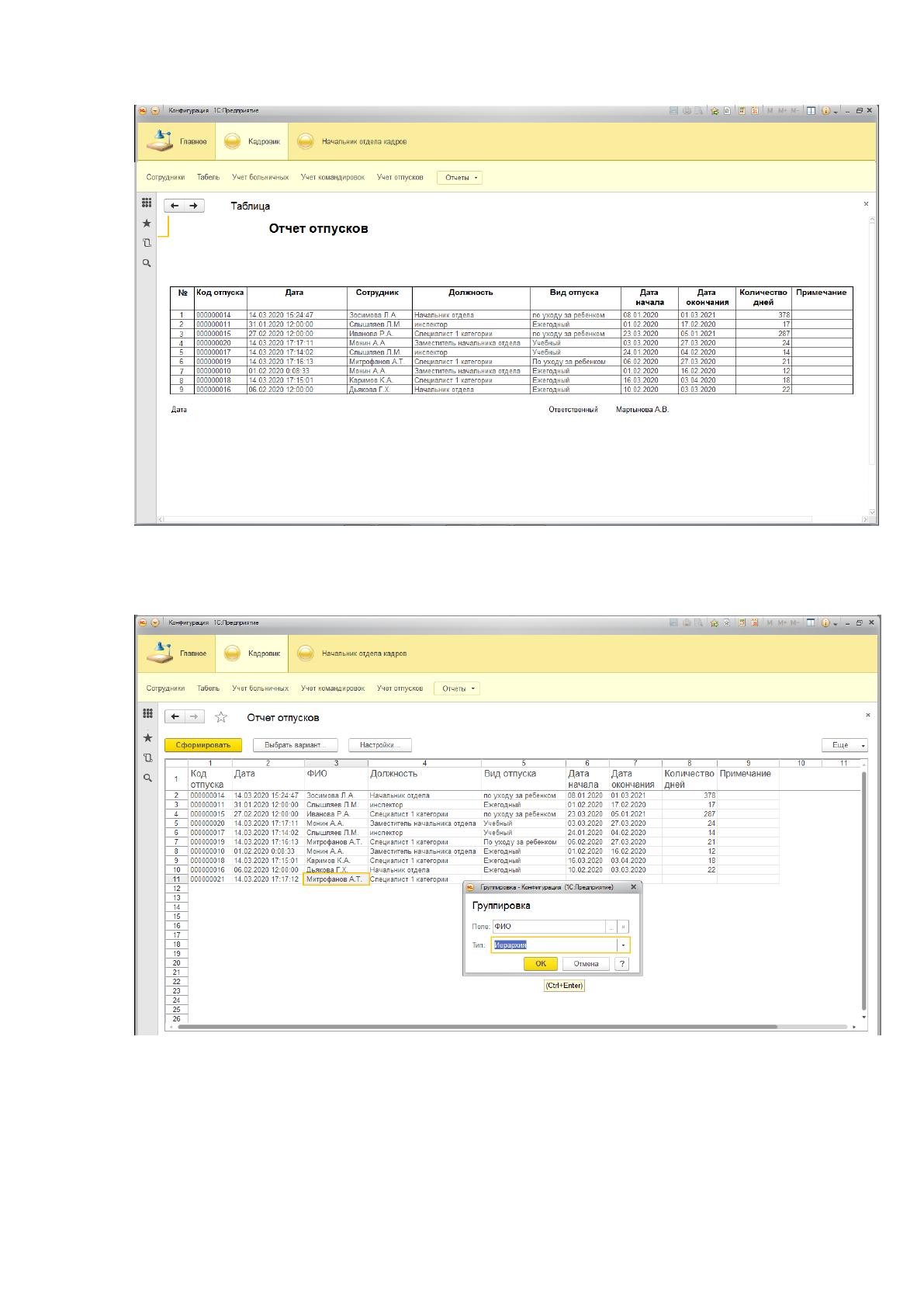Add Отчет отпусков form to favorites via the star
The image size is (924, 1307).
pos(221,717)
